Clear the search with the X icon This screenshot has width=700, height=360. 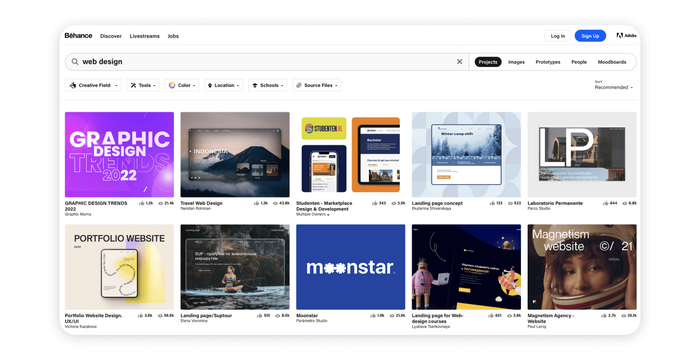(x=459, y=62)
